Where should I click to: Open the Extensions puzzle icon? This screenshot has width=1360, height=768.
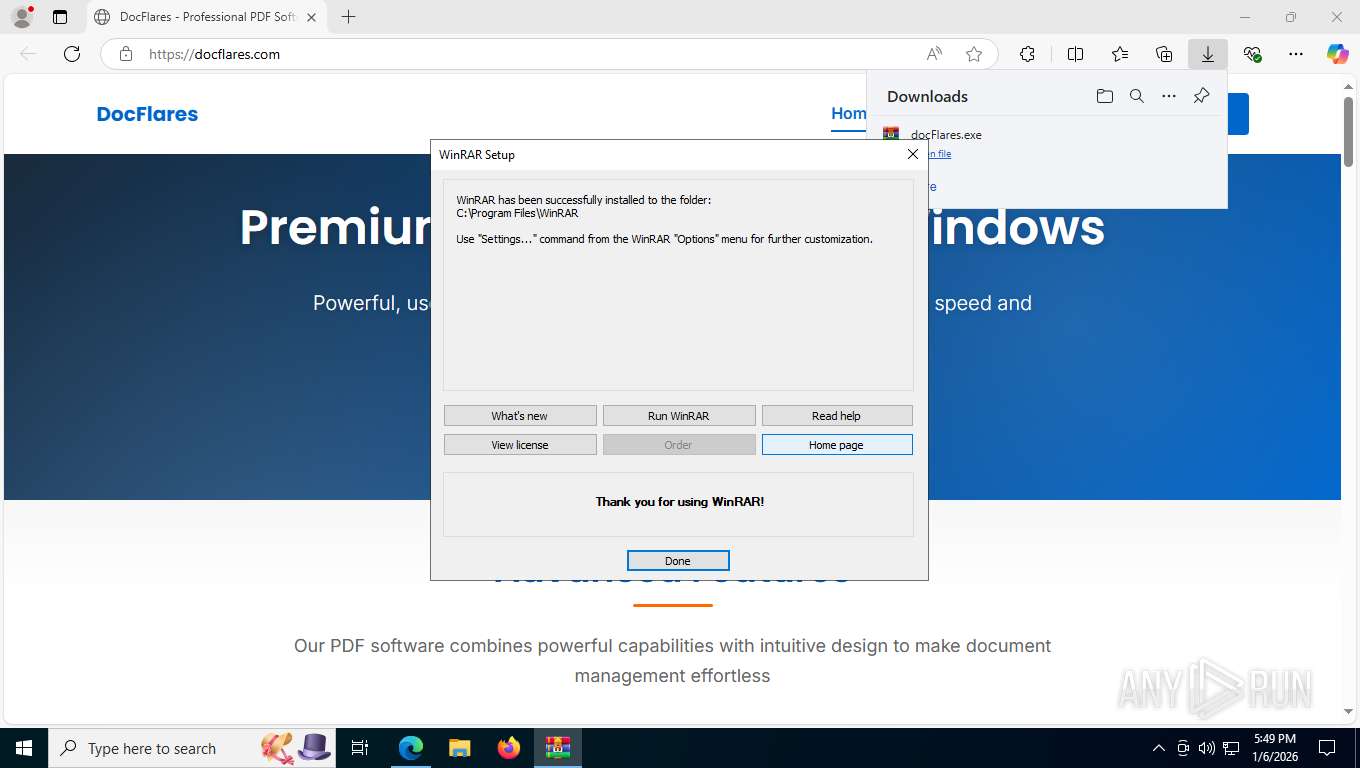pos(1027,54)
